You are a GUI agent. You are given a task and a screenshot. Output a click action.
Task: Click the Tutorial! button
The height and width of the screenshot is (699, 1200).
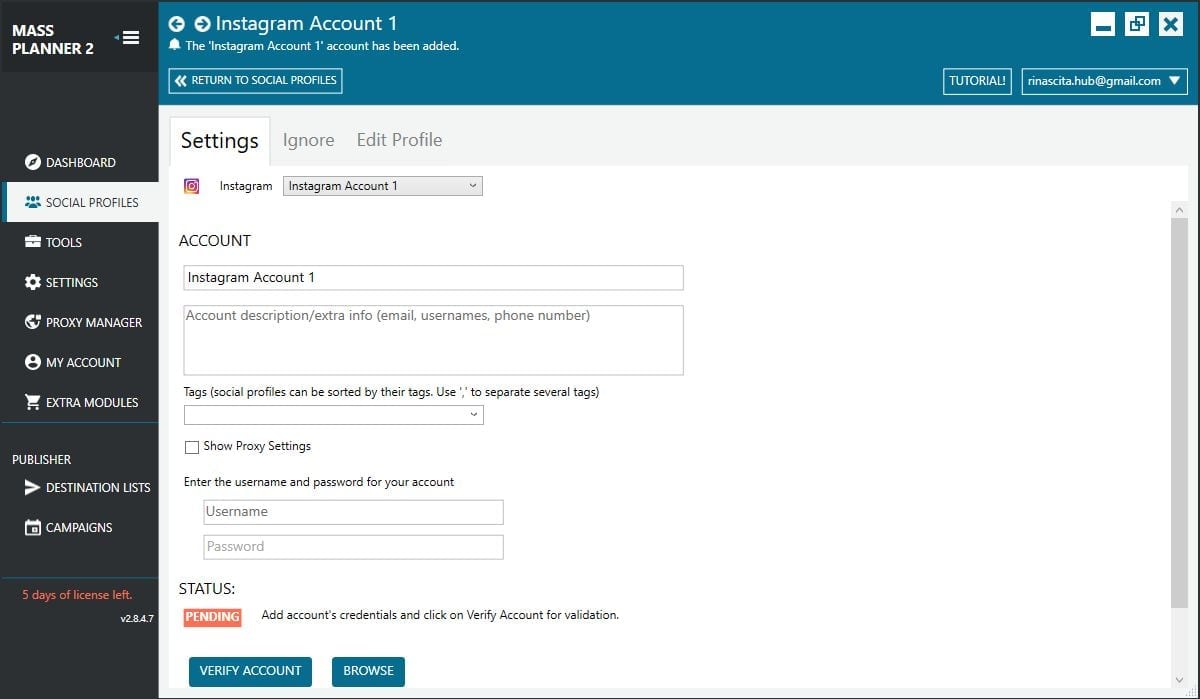pyautogui.click(x=977, y=81)
